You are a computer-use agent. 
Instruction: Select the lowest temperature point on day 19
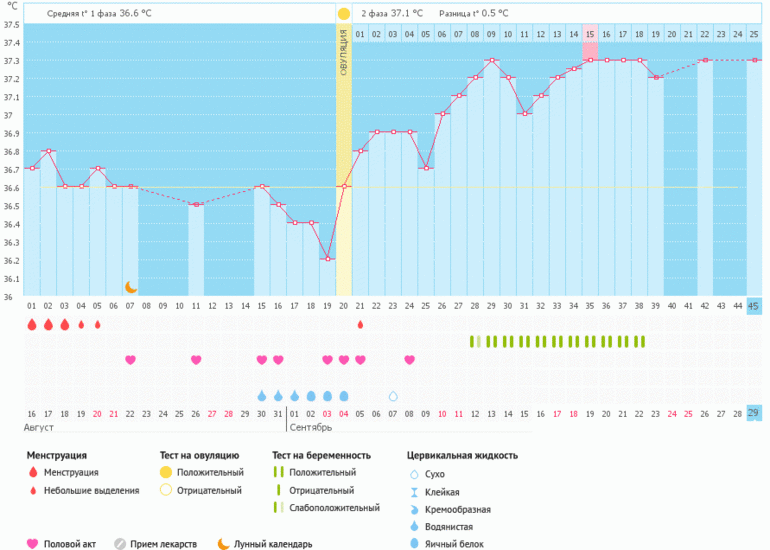pyautogui.click(x=327, y=259)
